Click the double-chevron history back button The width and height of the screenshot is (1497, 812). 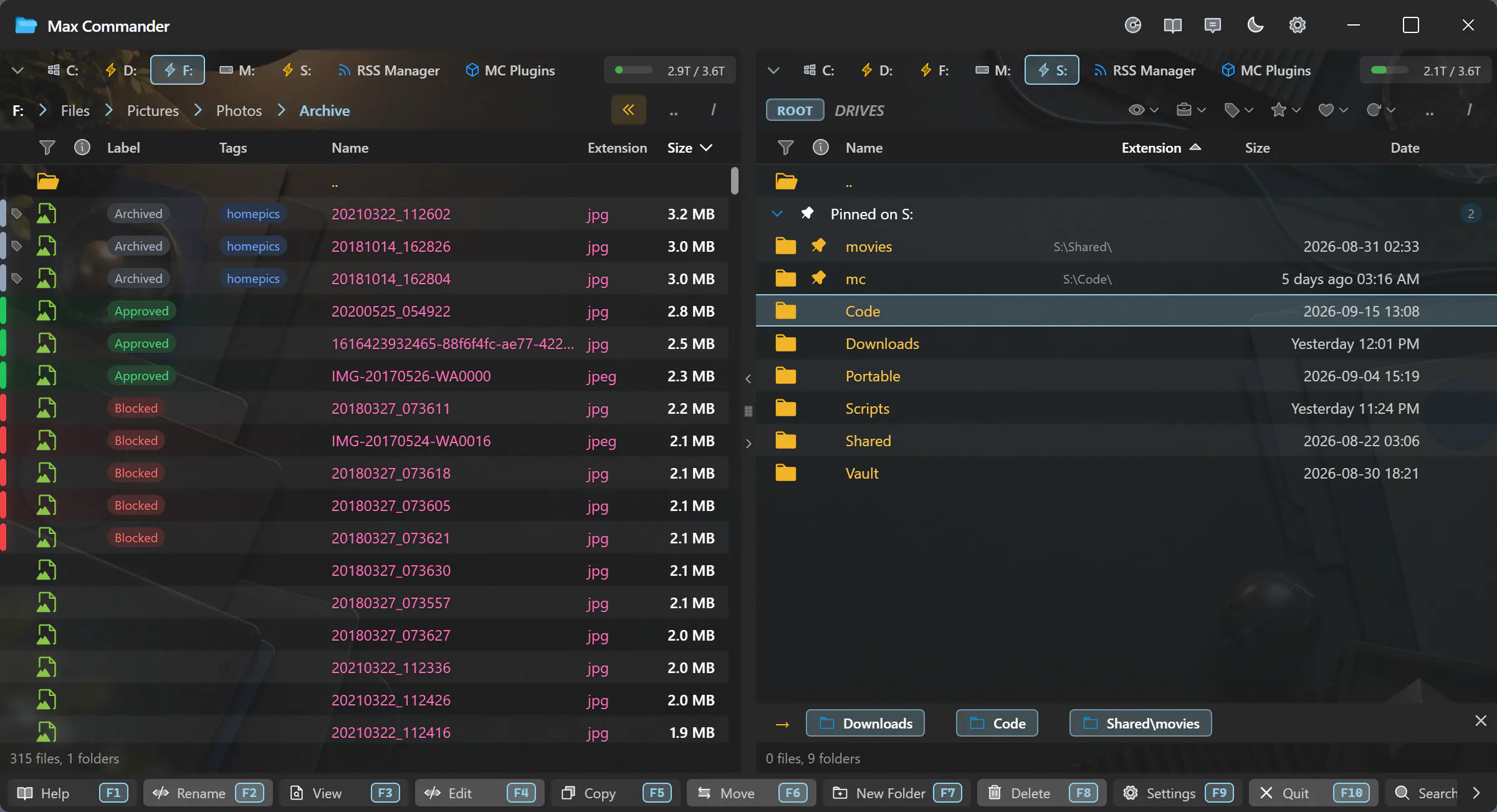[x=629, y=110]
